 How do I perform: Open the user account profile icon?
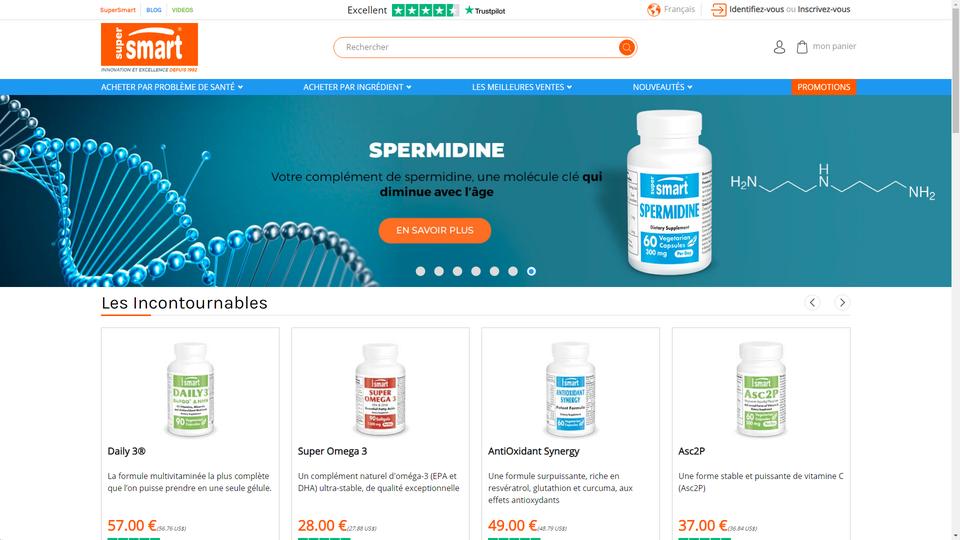coord(779,47)
